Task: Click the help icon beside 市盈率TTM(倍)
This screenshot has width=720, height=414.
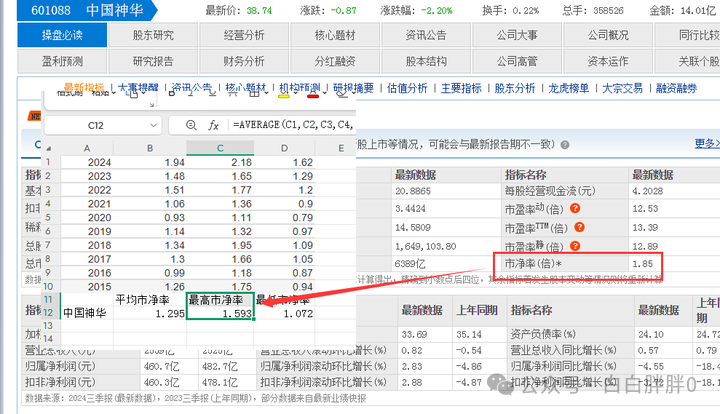Action: tap(579, 227)
